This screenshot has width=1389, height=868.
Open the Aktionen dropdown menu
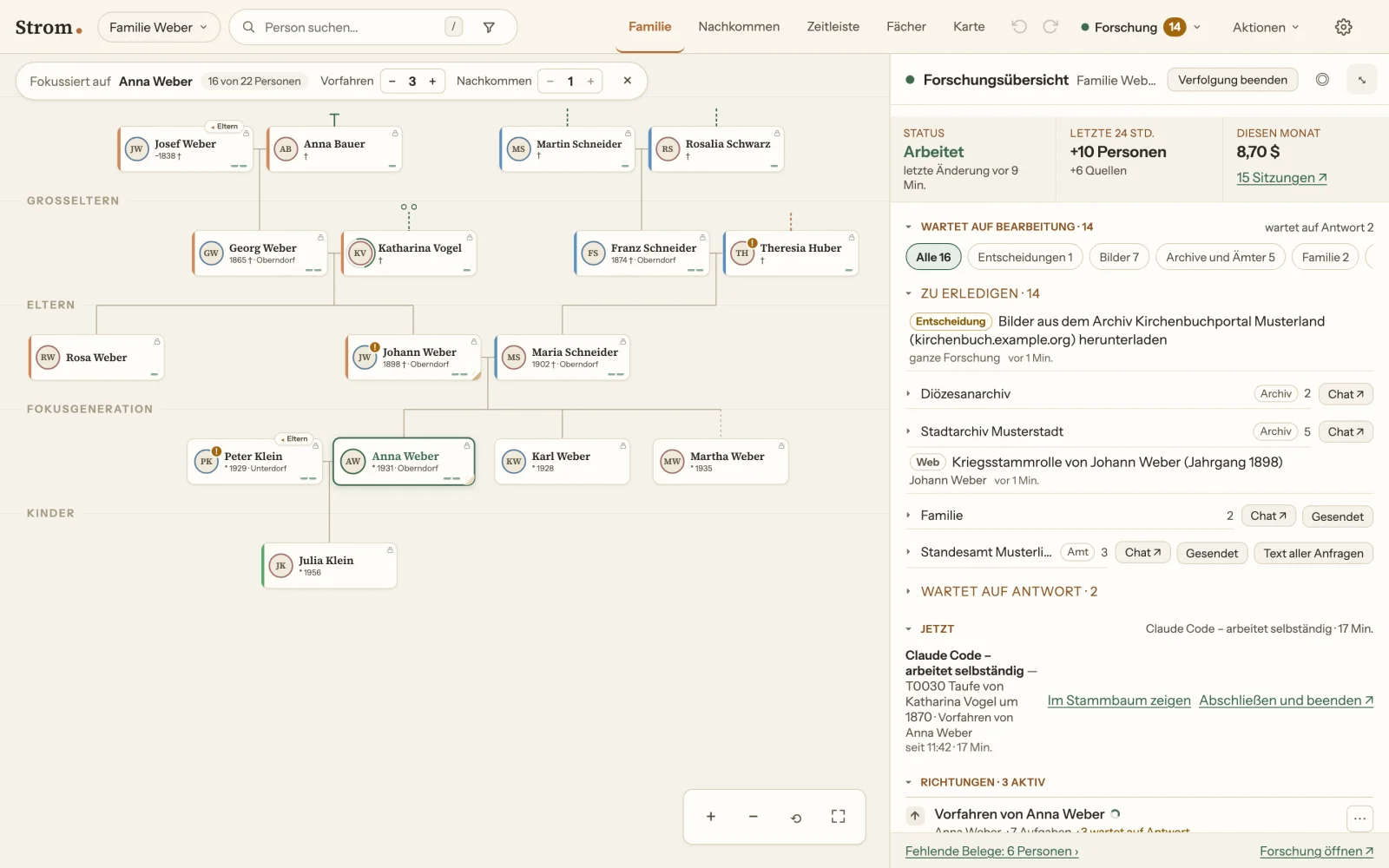pos(1266,27)
